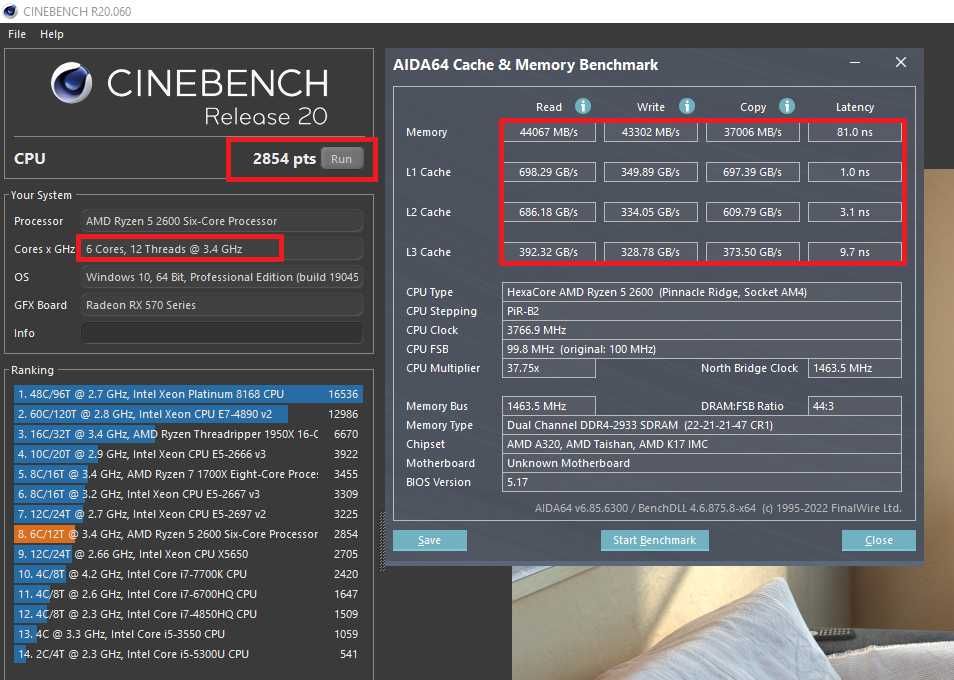Screen dimensions: 954x680
Task: Click the CPU Multiplier value 37.75x
Action: [x=549, y=368]
